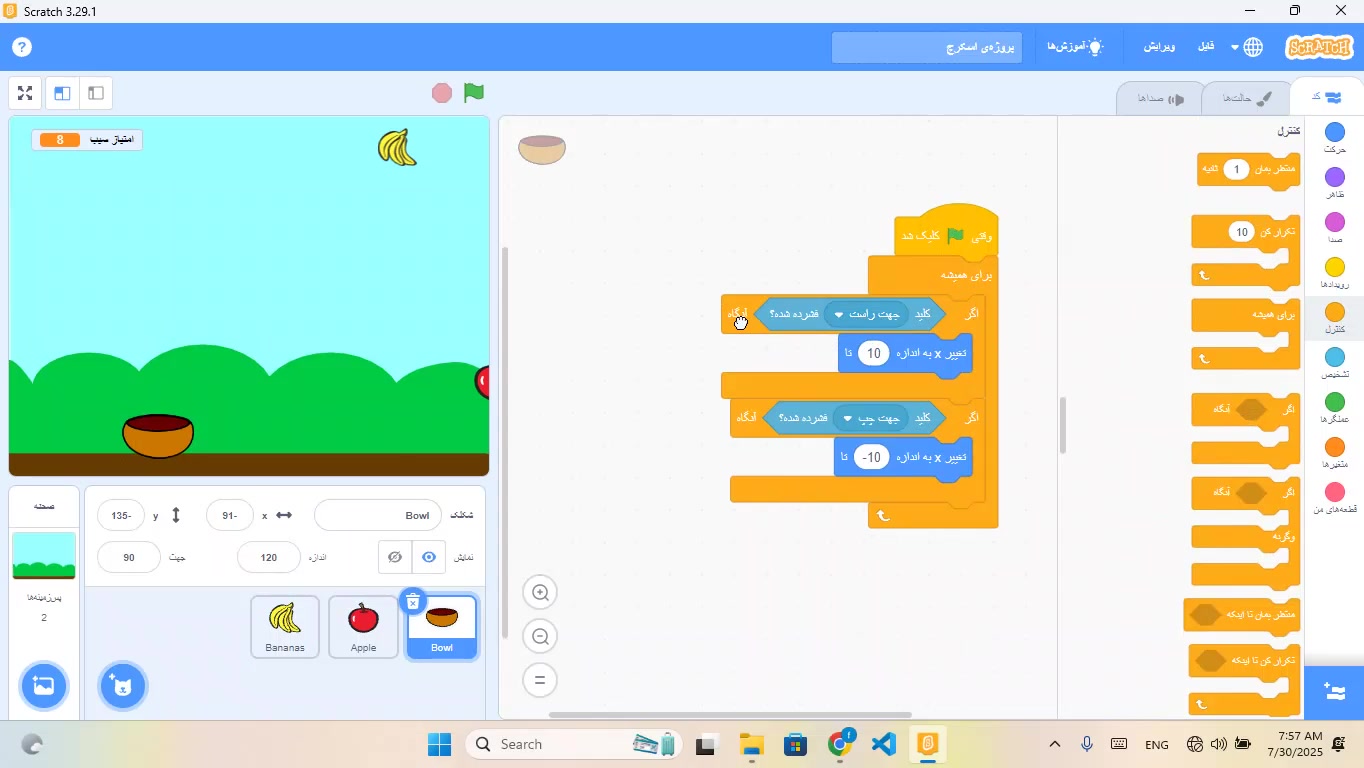The width and height of the screenshot is (1364, 768).
Task: Select the Bananas sprite thumbnail
Action: click(x=285, y=627)
